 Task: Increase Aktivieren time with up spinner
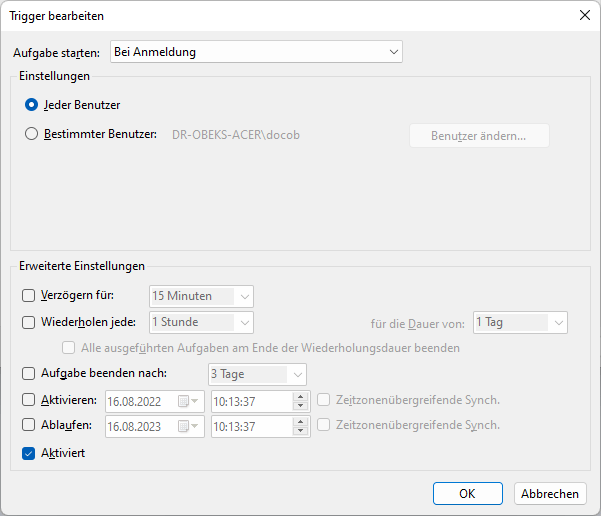tap(300, 397)
